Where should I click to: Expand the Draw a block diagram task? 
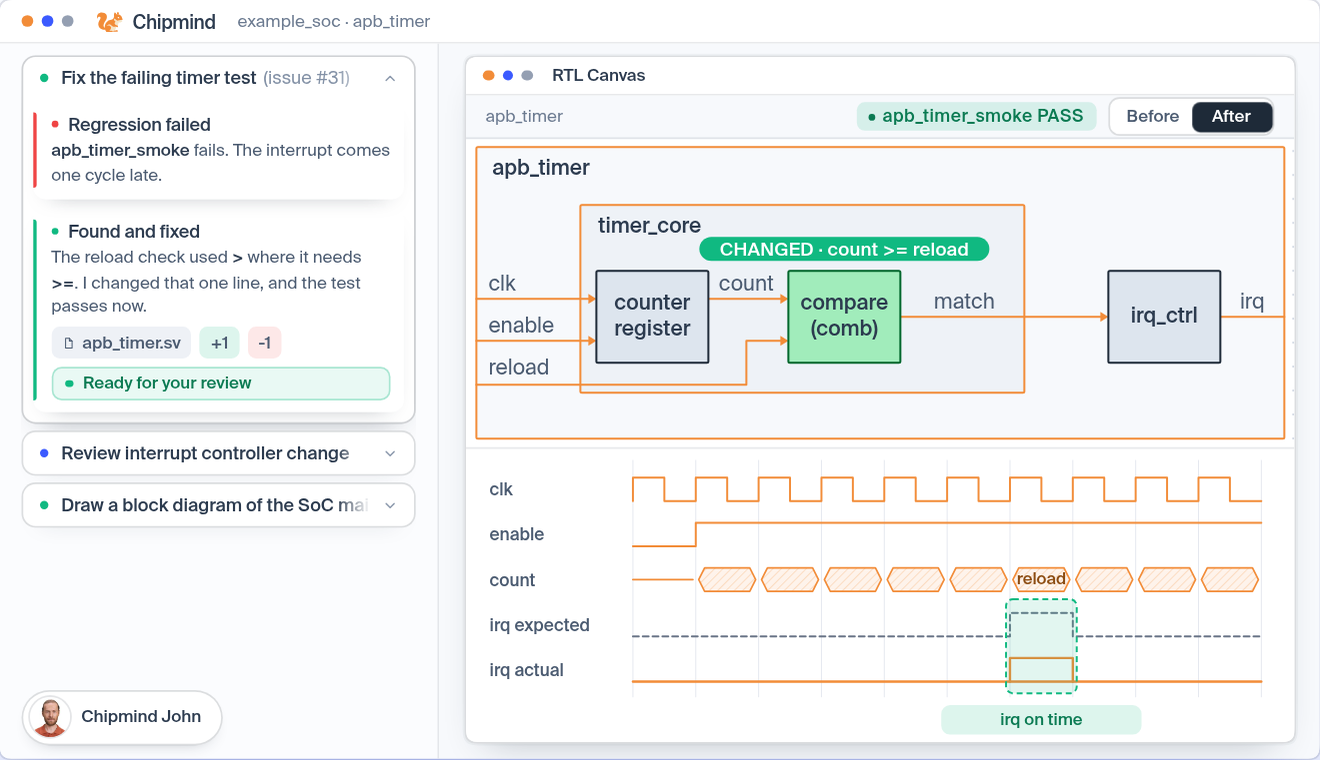[390, 505]
